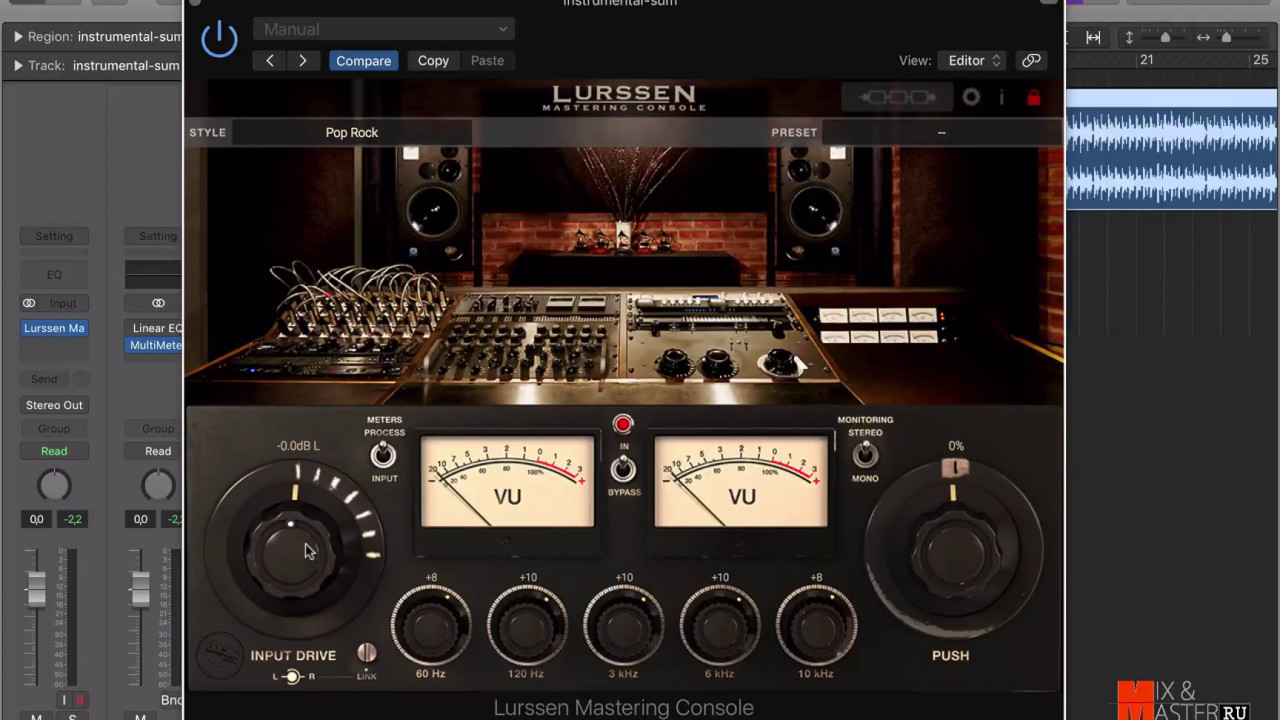Click the red IN indicator light
Image resolution: width=1280 pixels, height=720 pixels.
click(x=623, y=425)
